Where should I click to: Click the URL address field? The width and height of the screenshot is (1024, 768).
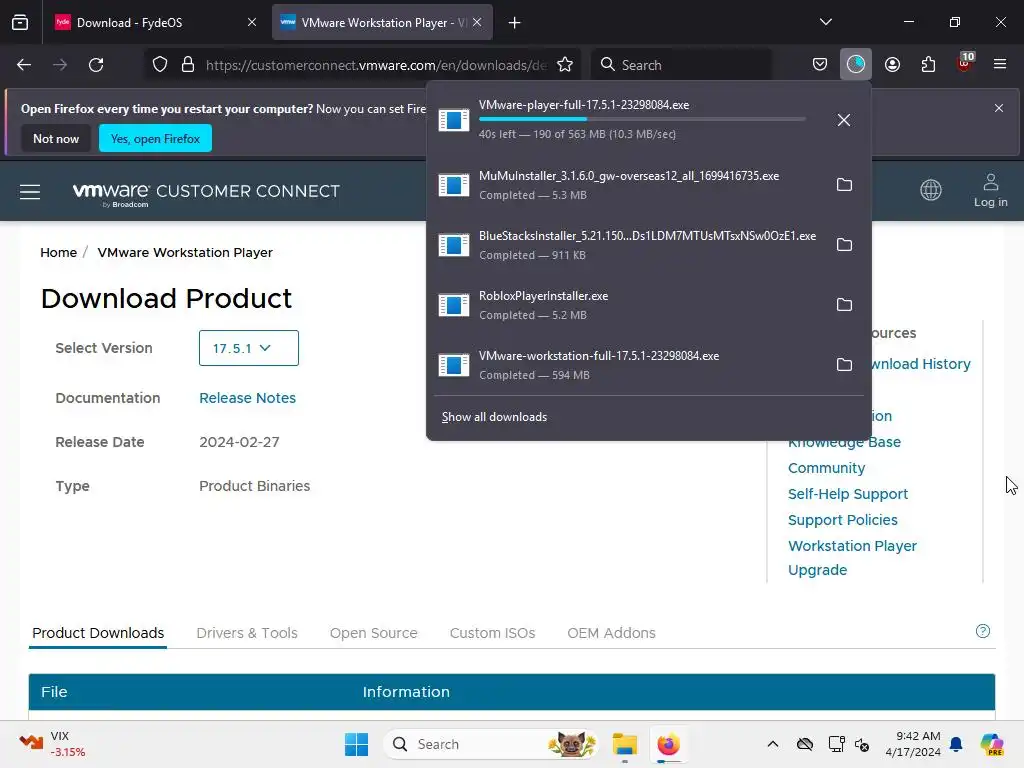coord(376,65)
